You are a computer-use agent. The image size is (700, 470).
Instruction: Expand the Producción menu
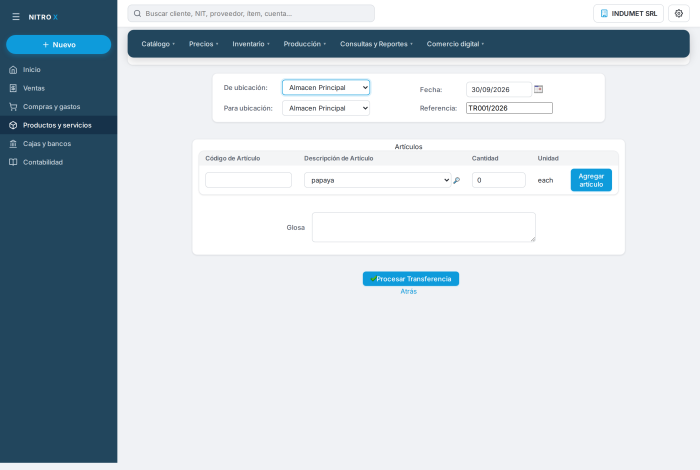tap(305, 44)
